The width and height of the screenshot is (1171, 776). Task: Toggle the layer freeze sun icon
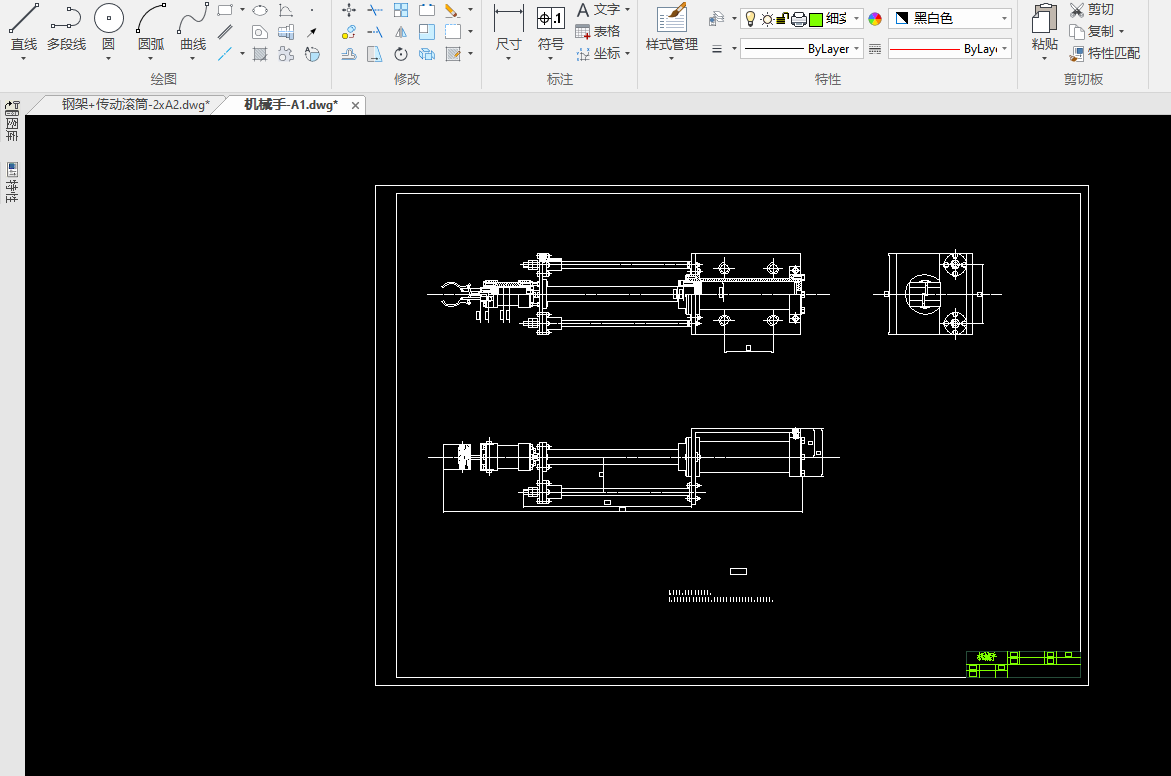[x=767, y=19]
